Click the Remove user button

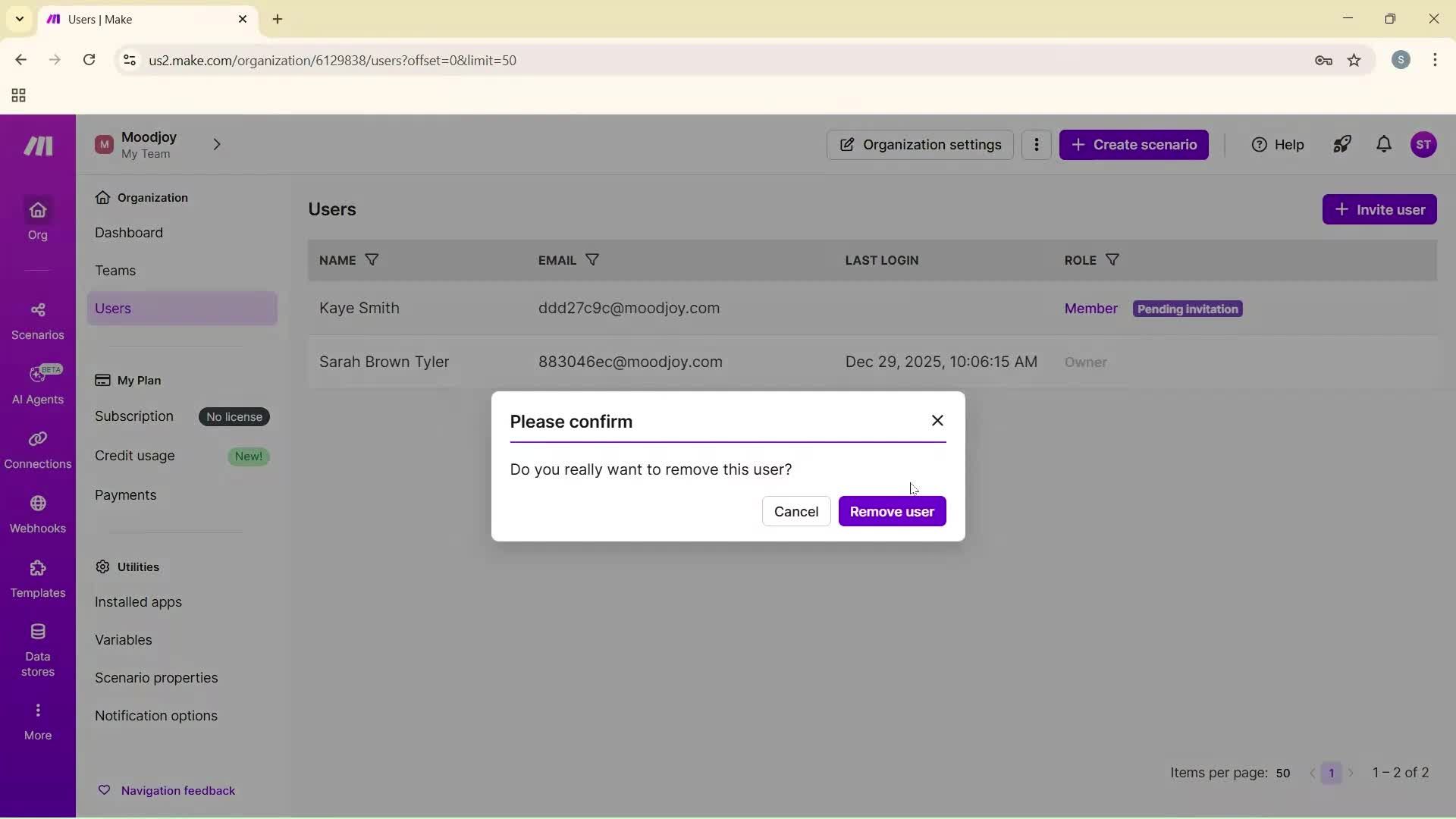pos(892,511)
